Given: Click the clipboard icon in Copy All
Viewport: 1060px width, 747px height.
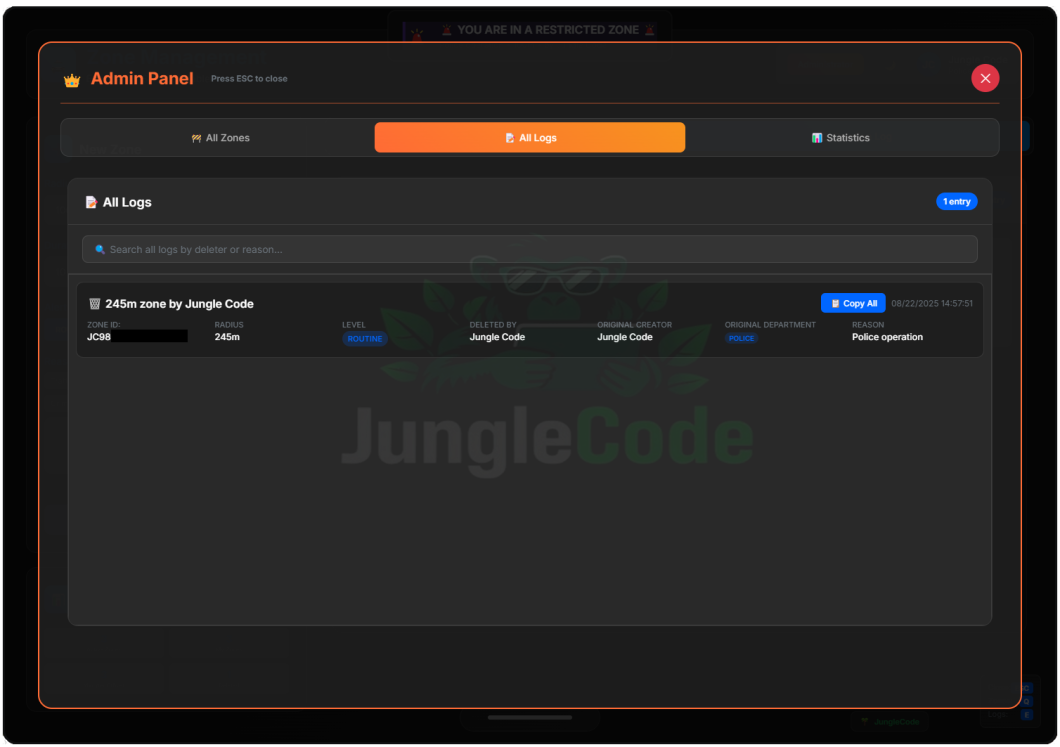Looking at the screenshot, I should 835,304.
